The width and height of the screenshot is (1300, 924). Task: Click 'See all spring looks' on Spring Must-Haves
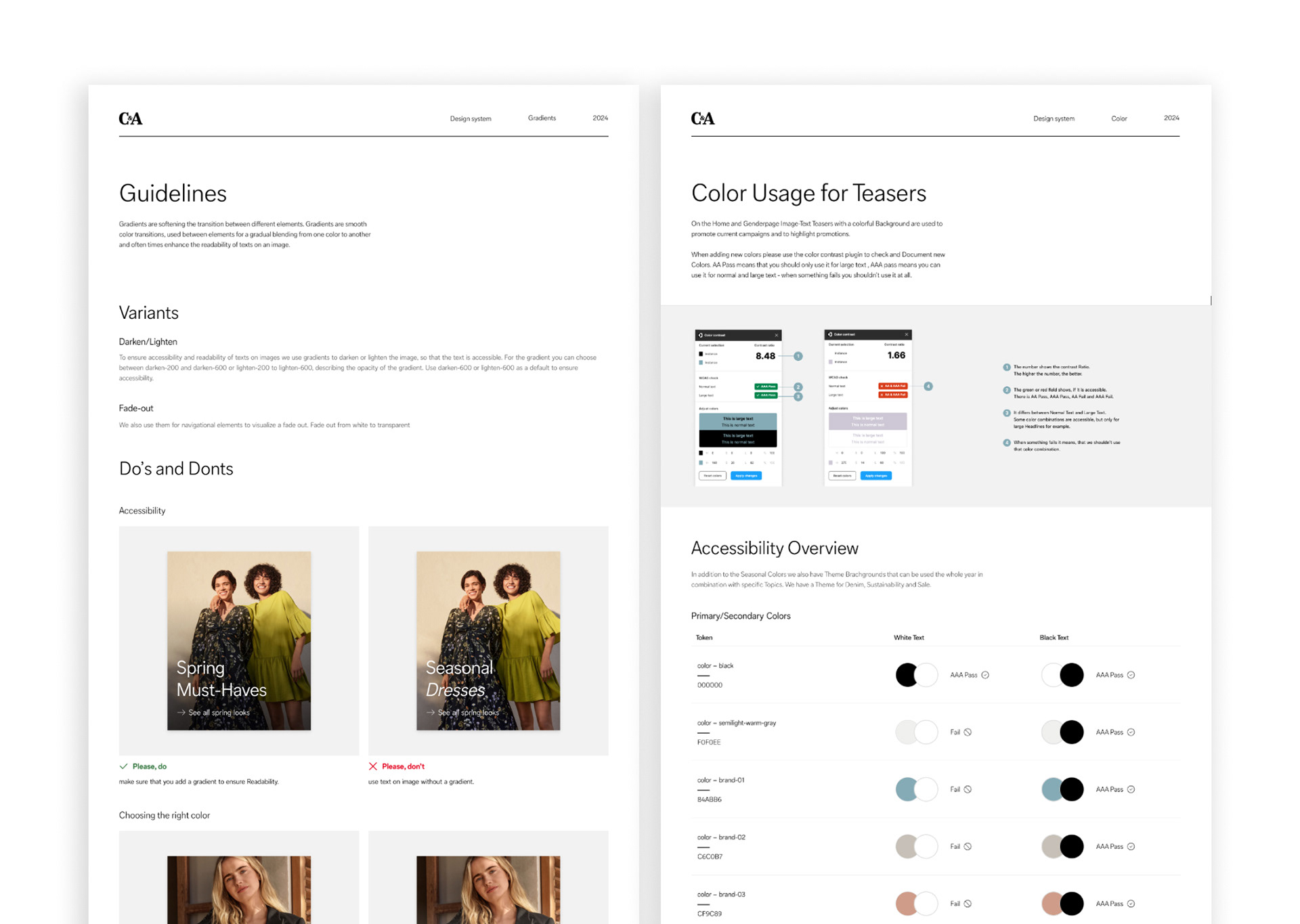(218, 713)
